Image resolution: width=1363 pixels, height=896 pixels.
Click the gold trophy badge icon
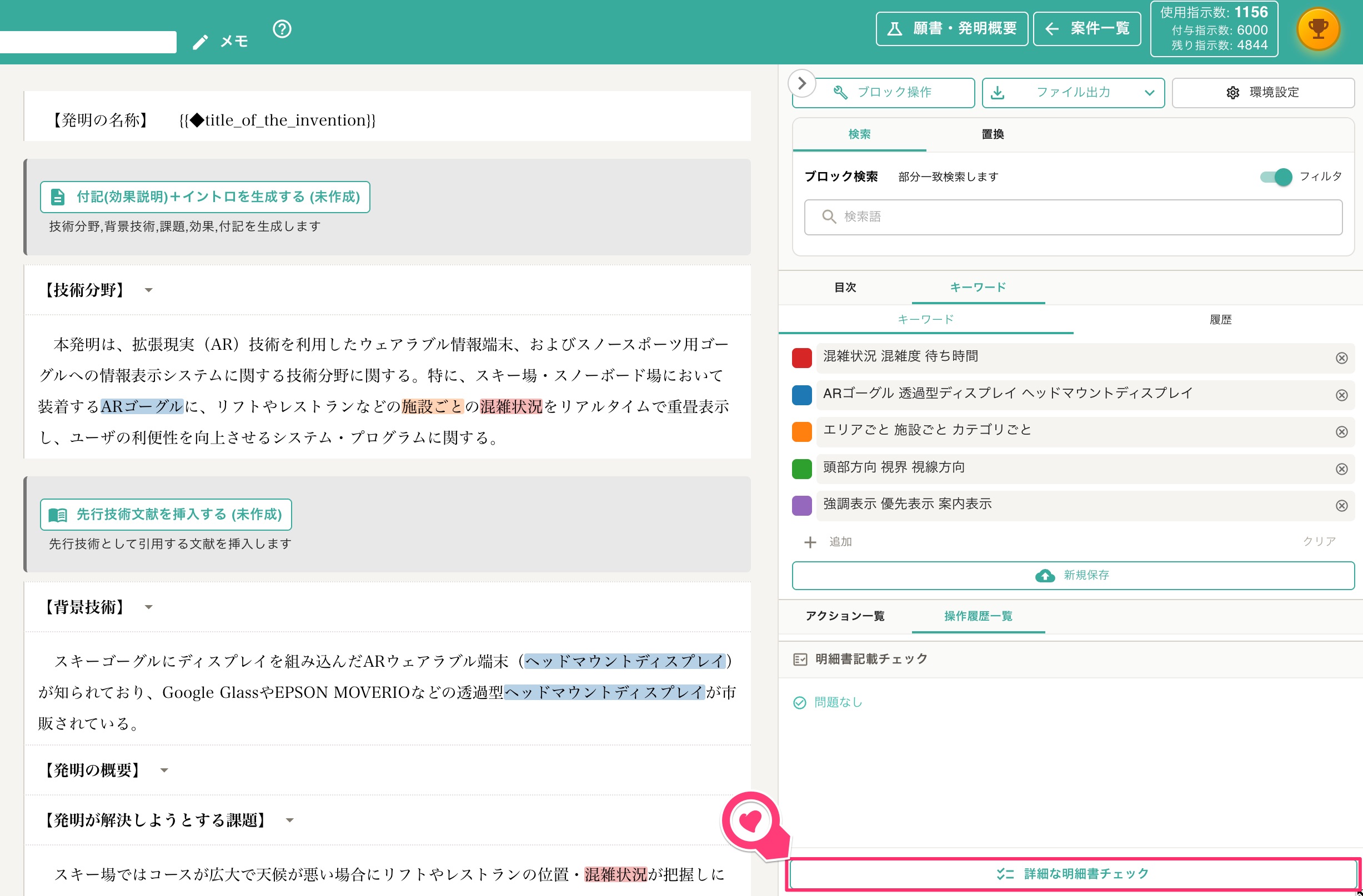coord(1318,29)
